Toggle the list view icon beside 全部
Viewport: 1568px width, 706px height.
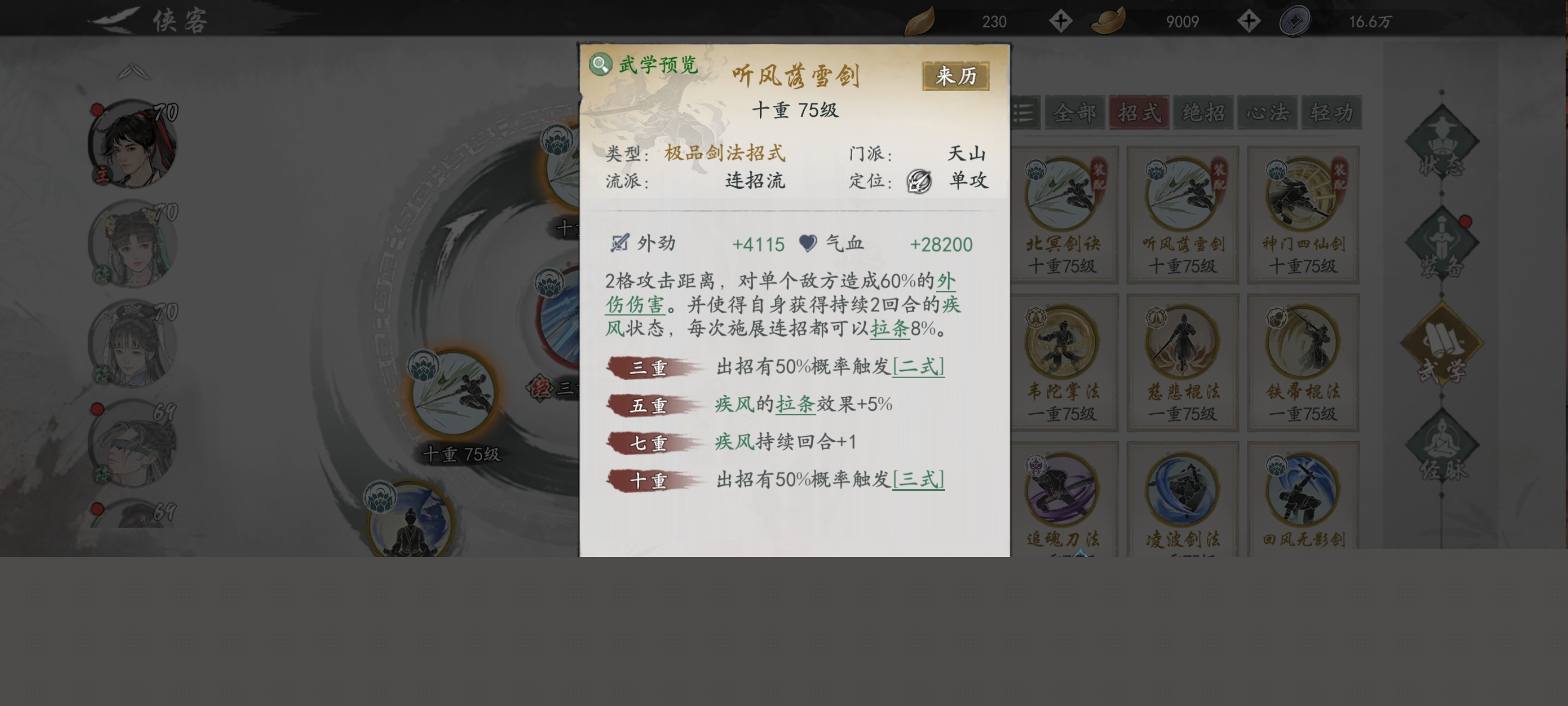(1025, 112)
